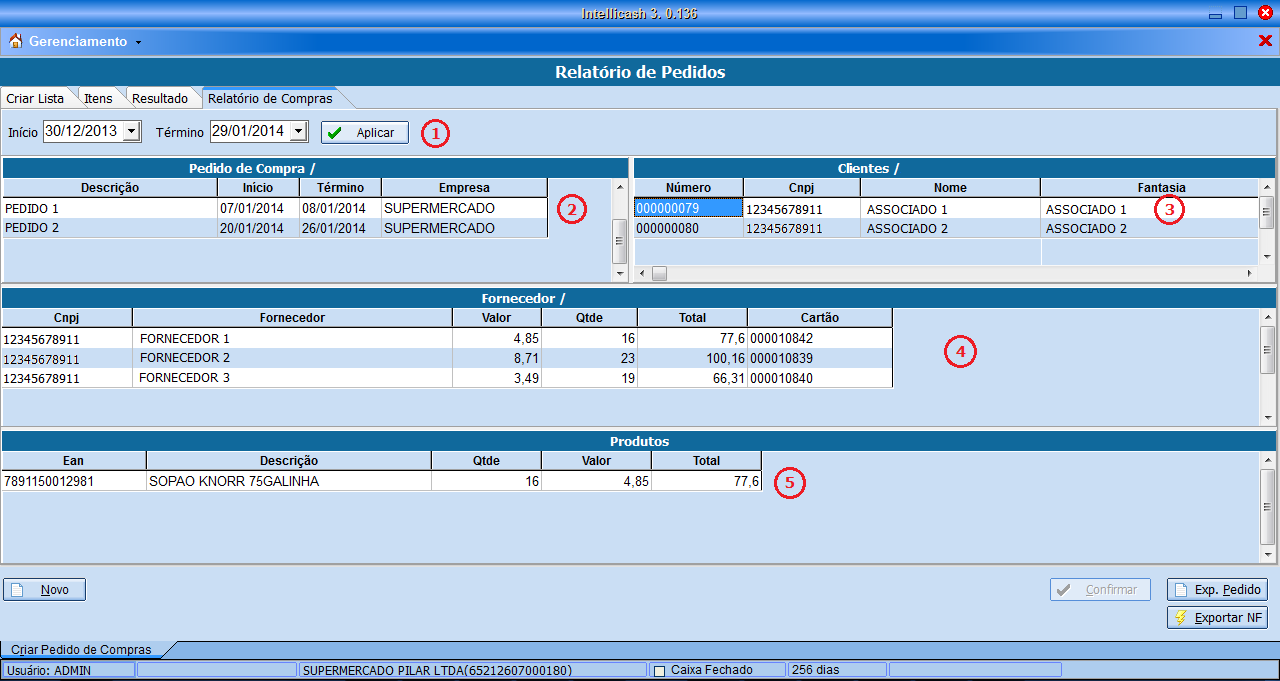Expand the Gerenciamento menu arrow
This screenshot has height=681, width=1280.
pos(138,42)
